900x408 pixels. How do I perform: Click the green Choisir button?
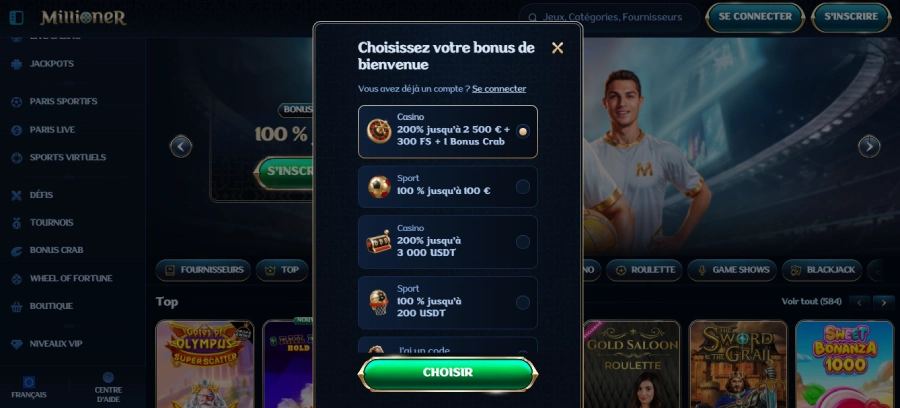(448, 373)
